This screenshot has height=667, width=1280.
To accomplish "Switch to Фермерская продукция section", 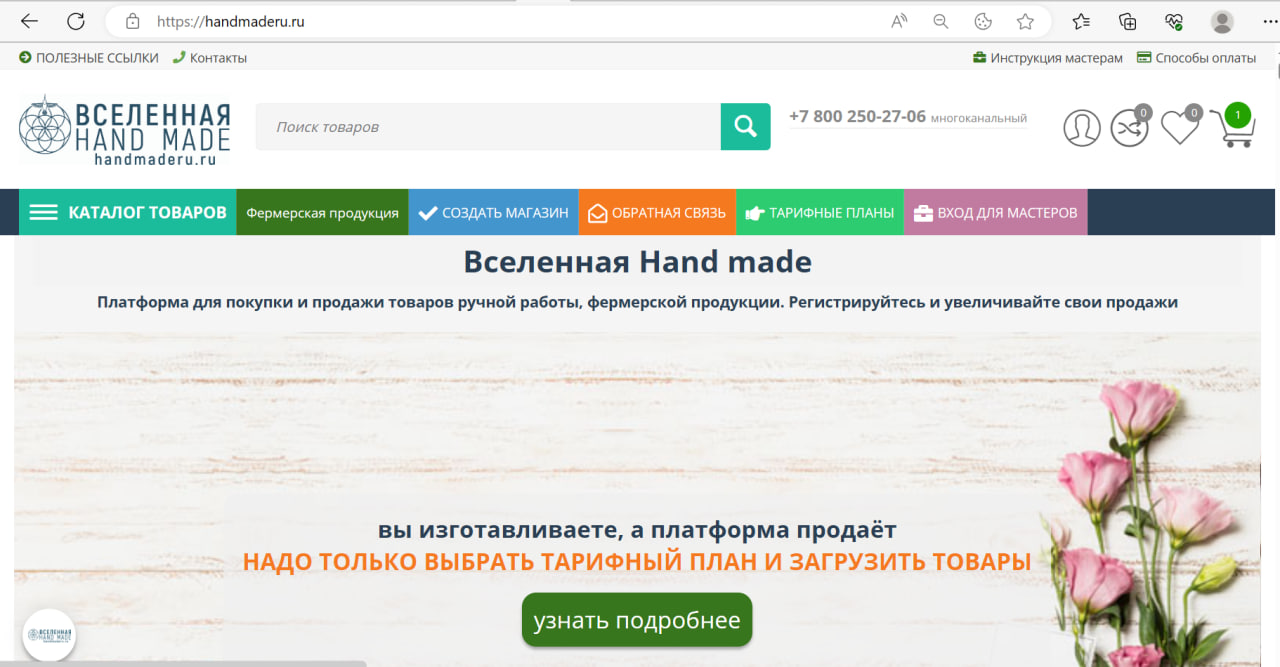I will point(322,211).
